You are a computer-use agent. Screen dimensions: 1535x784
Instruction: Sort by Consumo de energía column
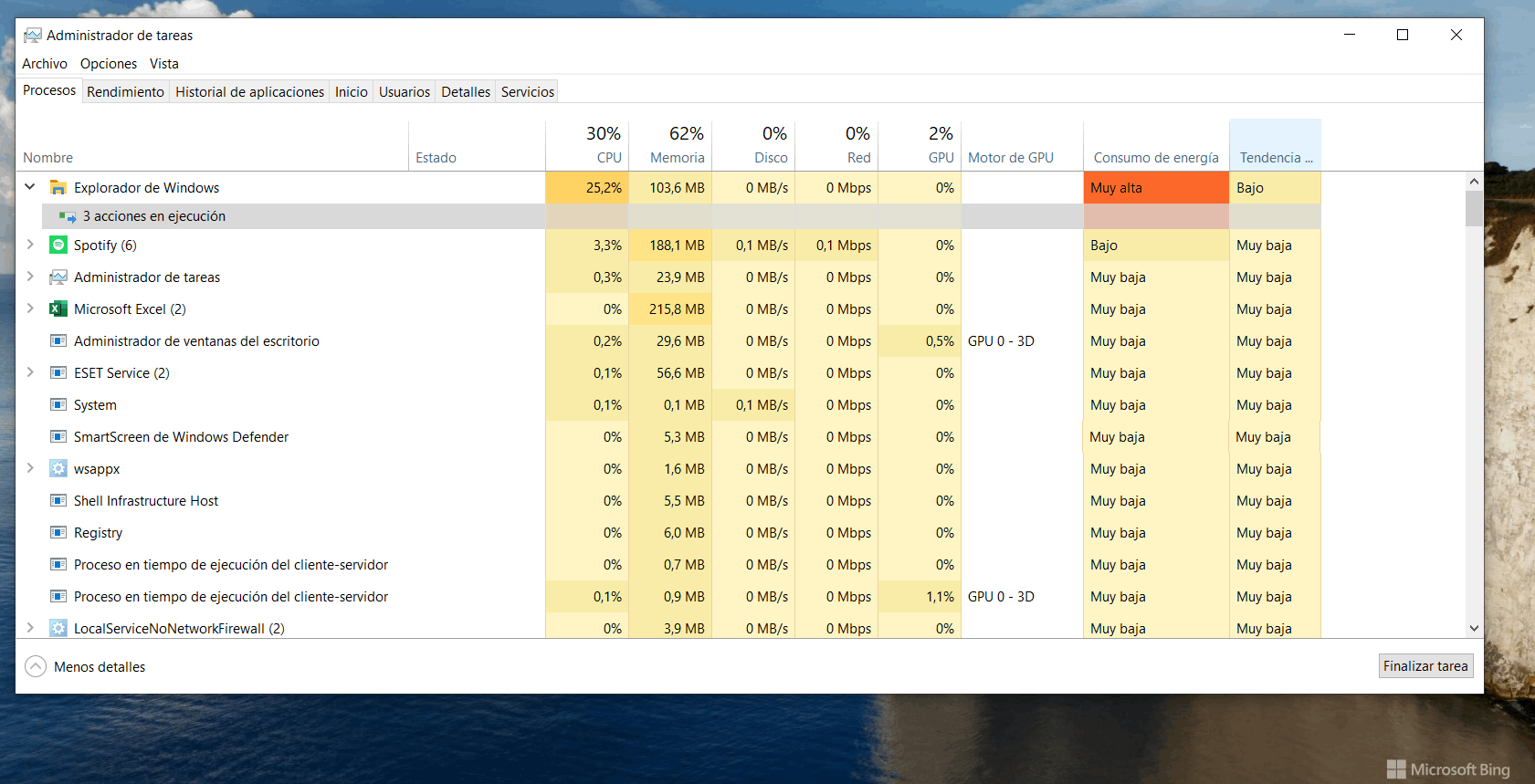1156,145
